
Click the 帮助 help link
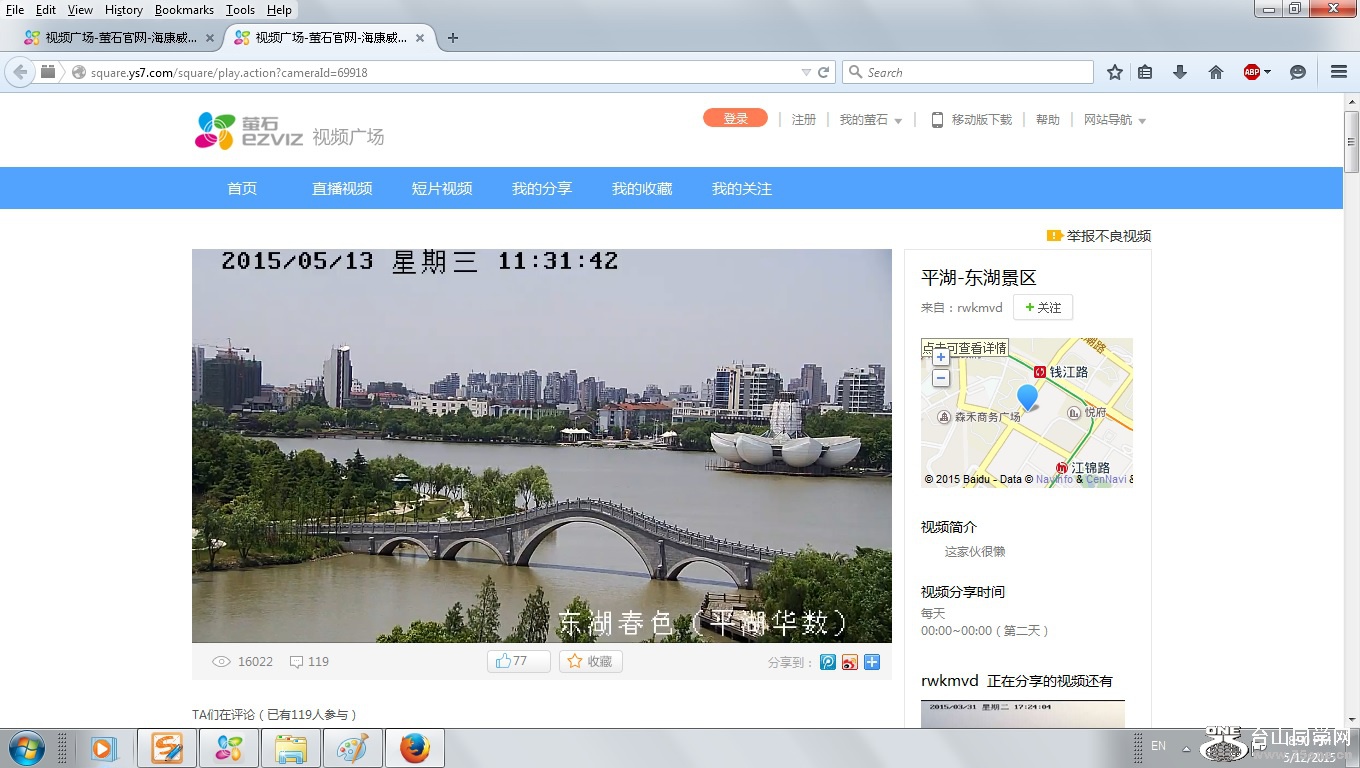pos(1048,120)
